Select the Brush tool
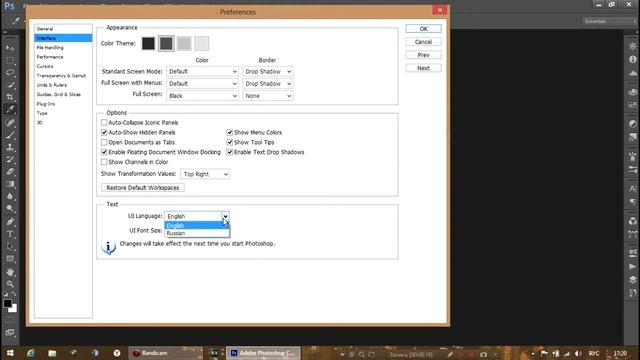Image resolution: width=640 pixels, height=360 pixels. click(10, 135)
